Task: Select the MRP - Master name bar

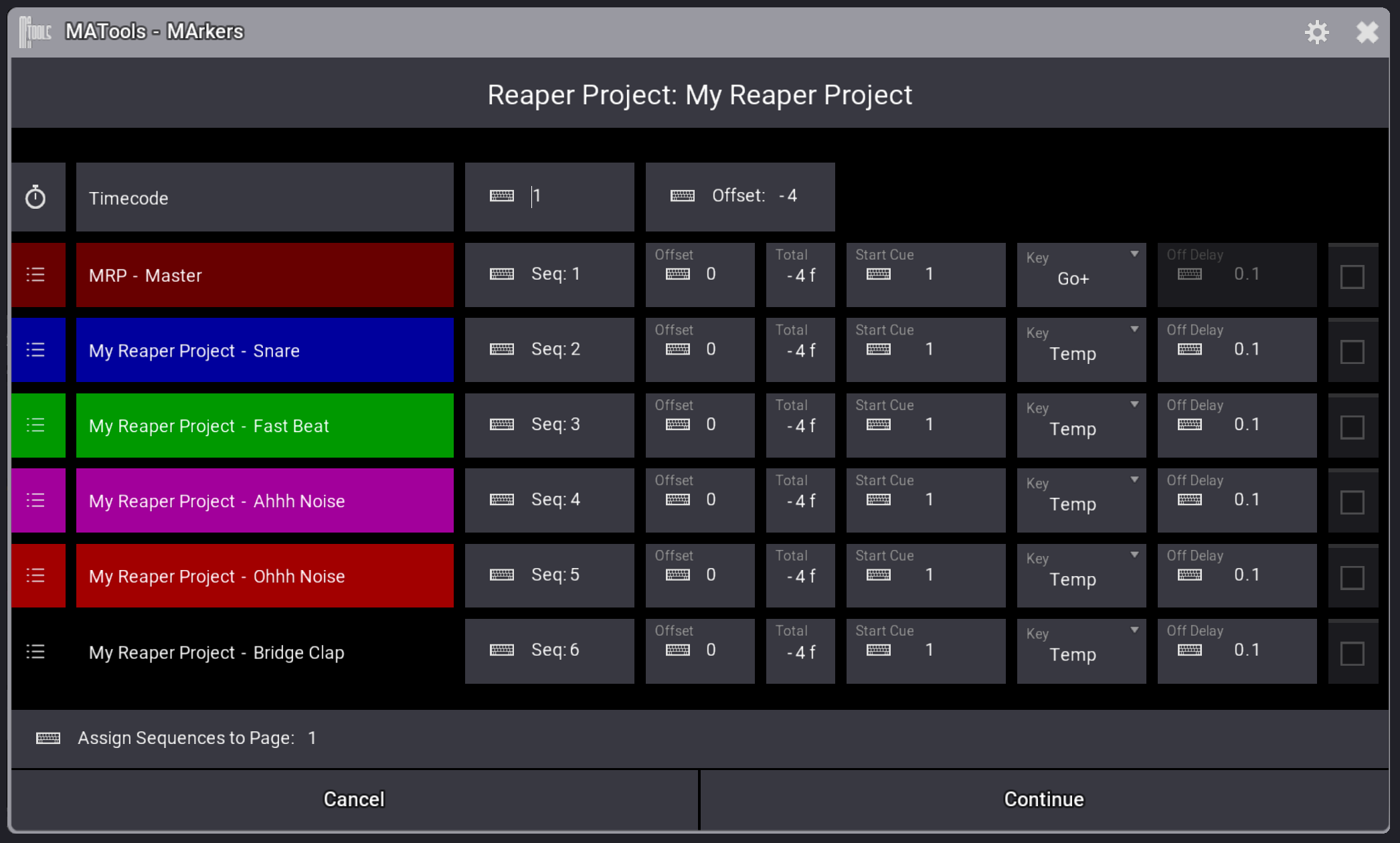Action: (265, 275)
